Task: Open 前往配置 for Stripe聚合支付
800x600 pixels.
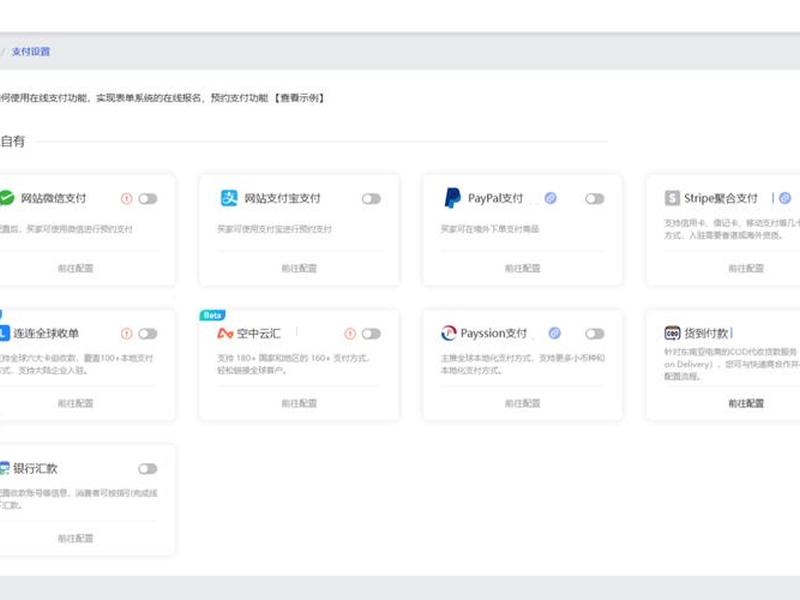Action: tap(746, 268)
